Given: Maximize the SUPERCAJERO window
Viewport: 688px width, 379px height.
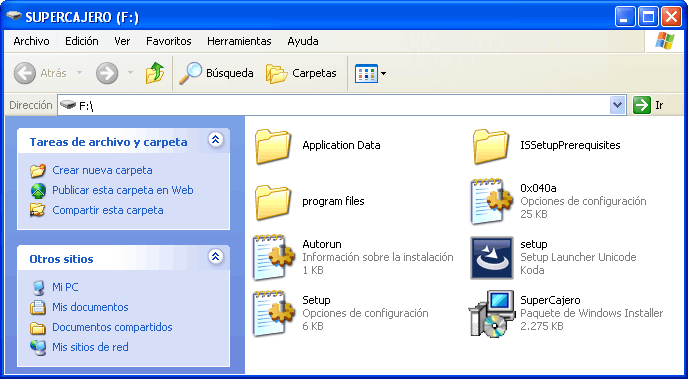Looking at the screenshot, I should [x=648, y=17].
